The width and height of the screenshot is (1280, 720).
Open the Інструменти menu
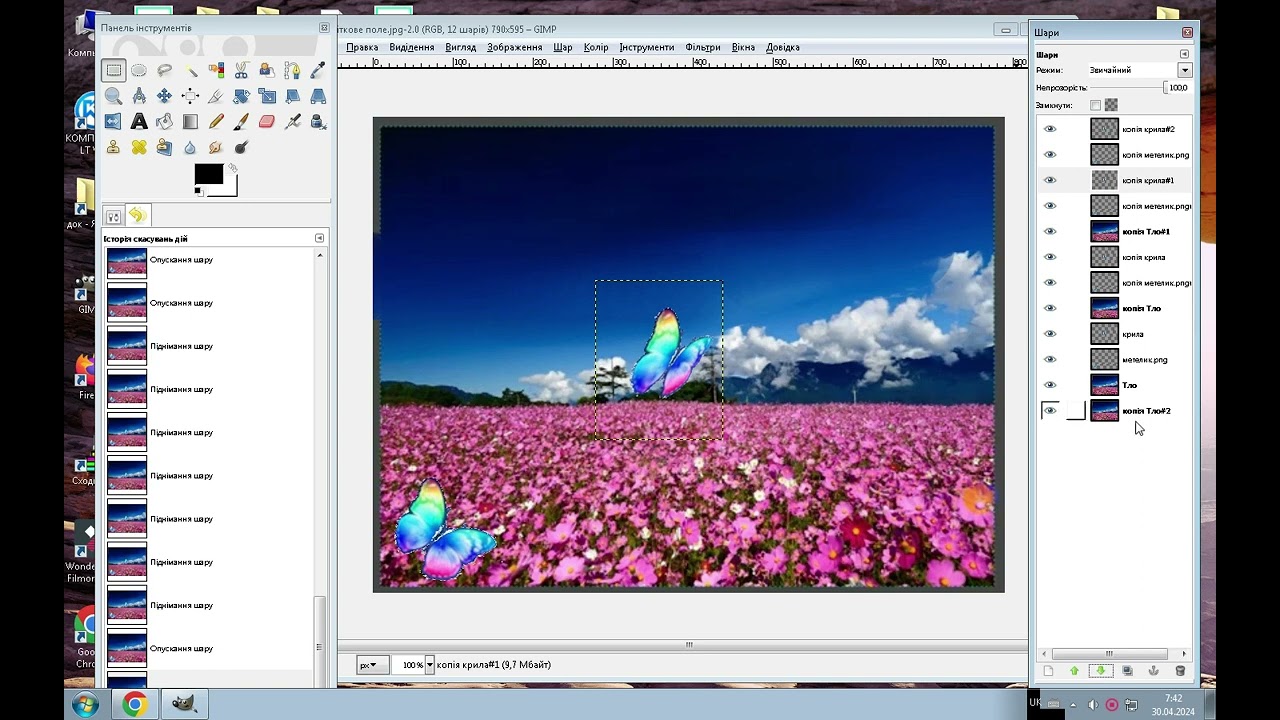[x=646, y=47]
